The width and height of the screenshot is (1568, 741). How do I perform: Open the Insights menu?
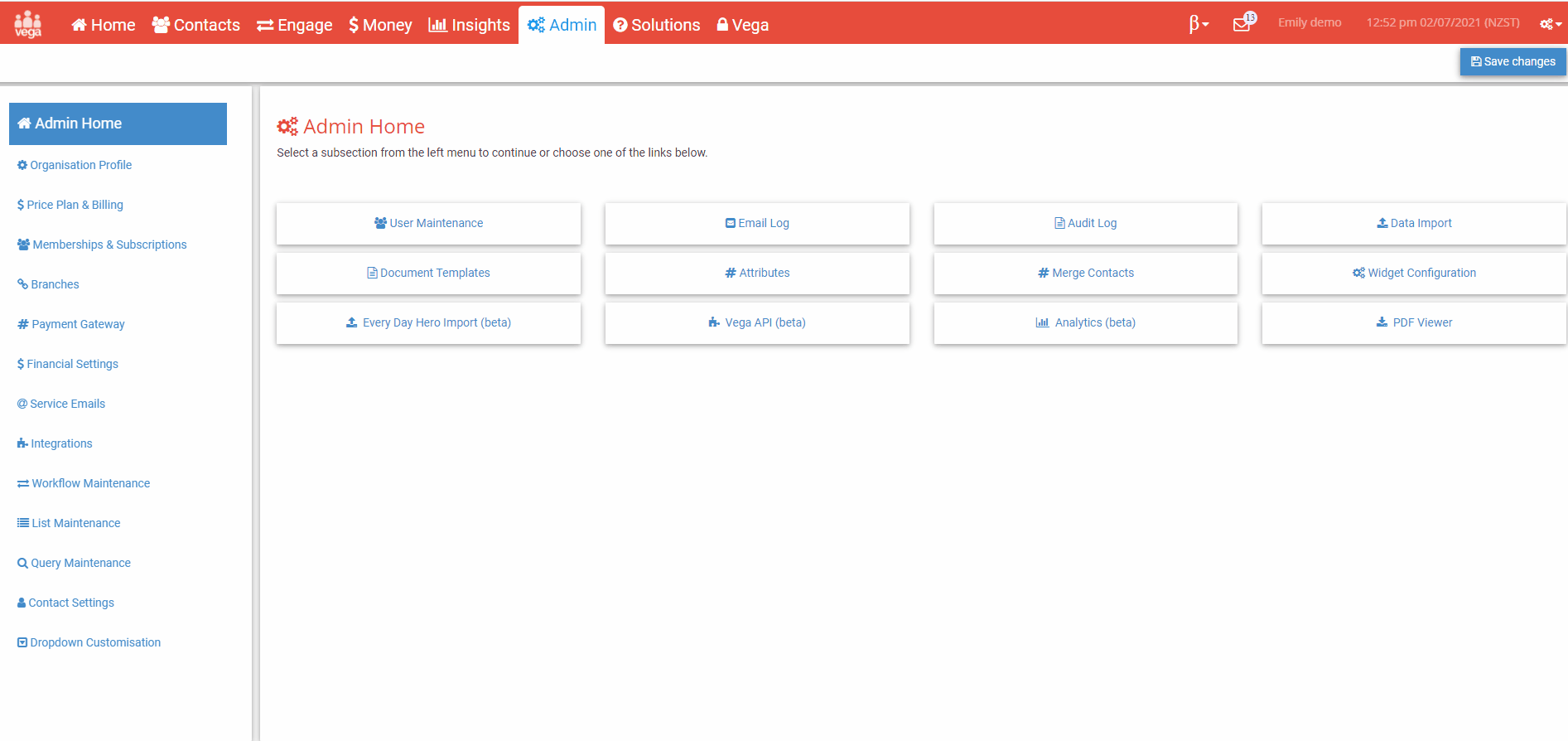(469, 25)
